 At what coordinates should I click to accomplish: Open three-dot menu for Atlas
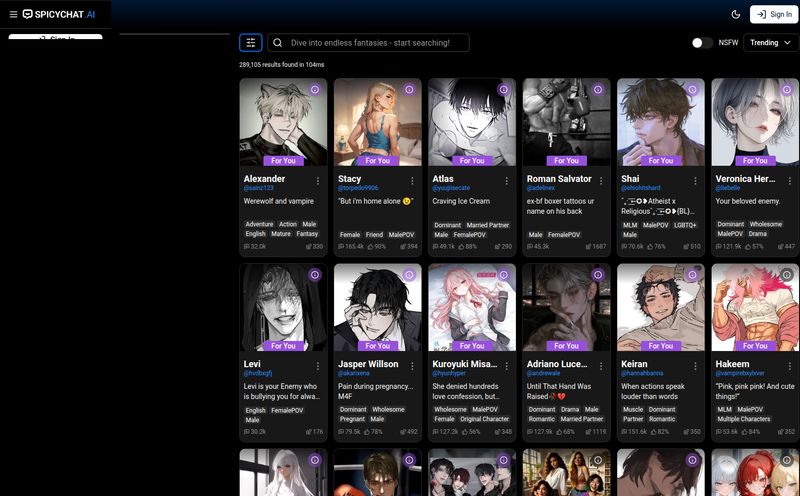coord(507,181)
